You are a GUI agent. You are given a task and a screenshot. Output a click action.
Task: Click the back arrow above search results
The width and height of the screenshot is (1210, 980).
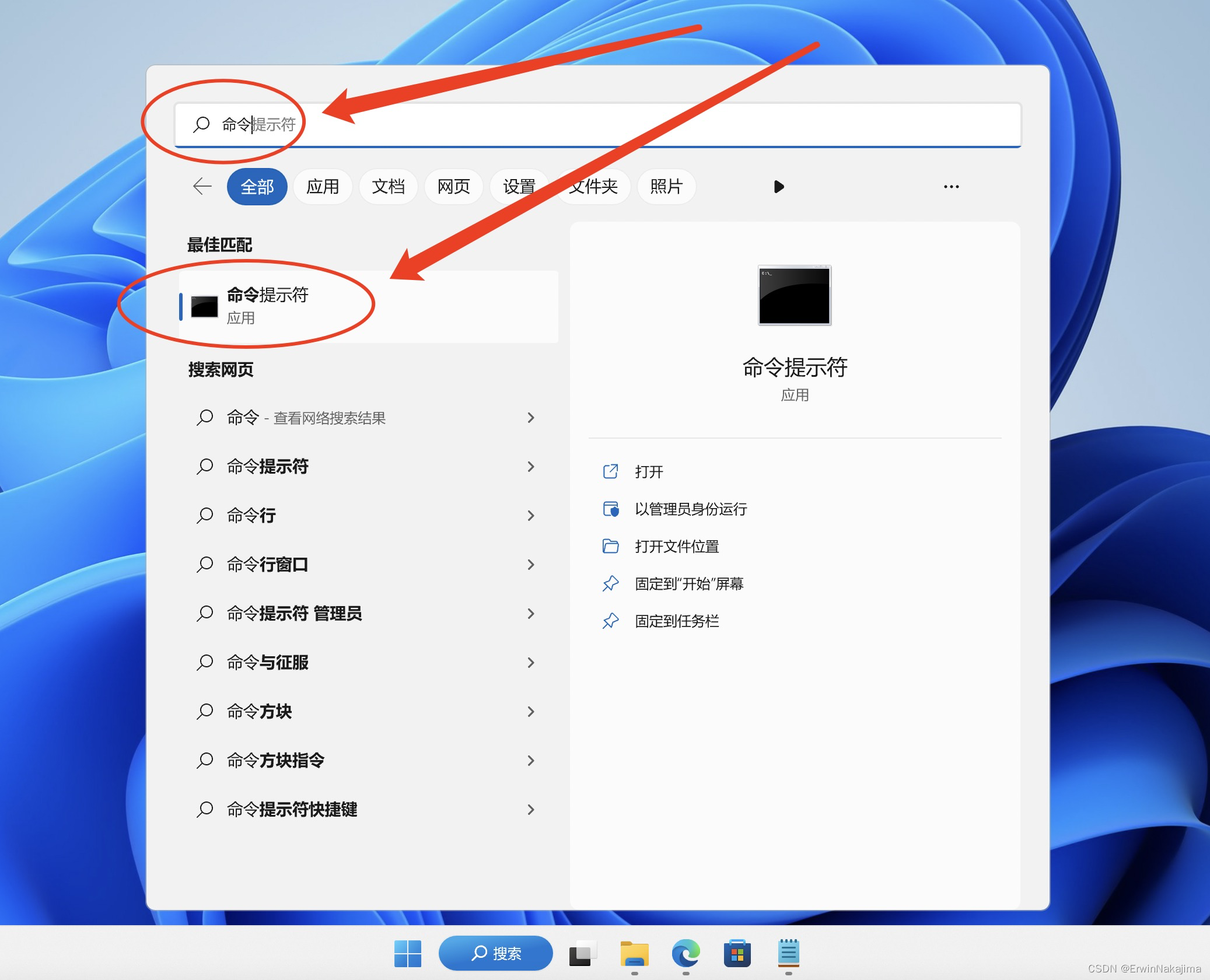201,186
